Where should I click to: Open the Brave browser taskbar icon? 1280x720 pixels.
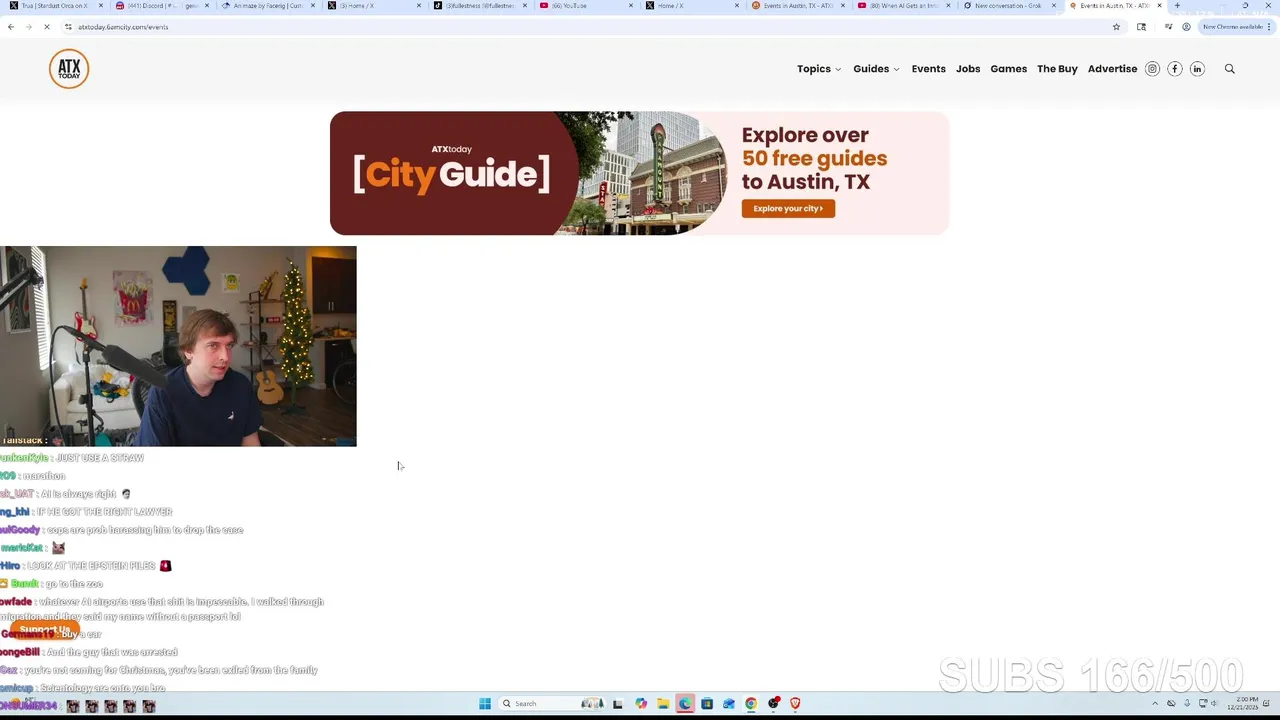[795, 704]
